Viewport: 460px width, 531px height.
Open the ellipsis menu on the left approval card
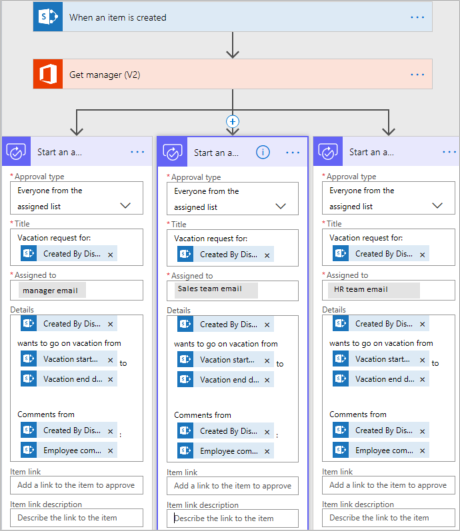137,152
